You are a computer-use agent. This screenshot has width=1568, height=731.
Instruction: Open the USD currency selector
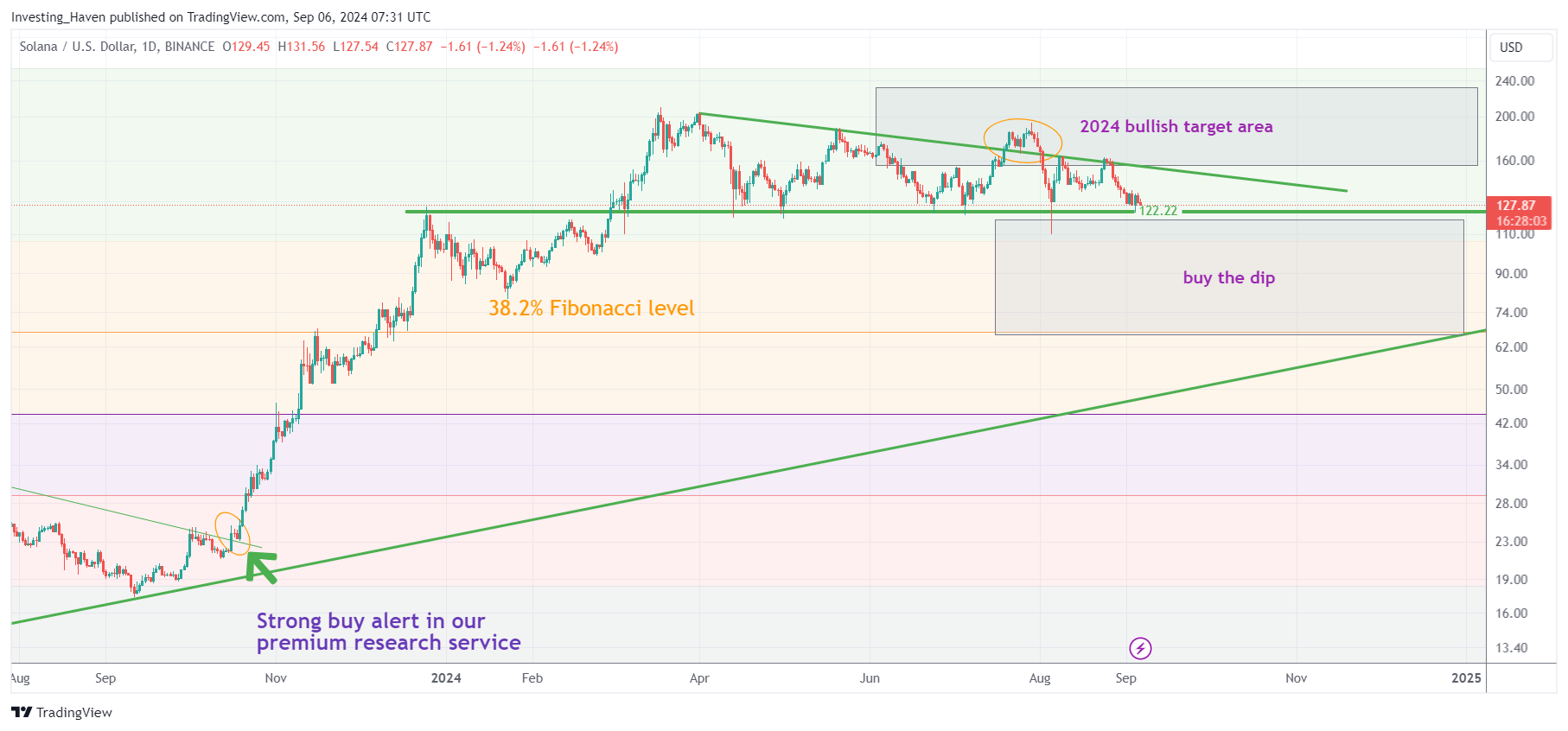[1520, 48]
